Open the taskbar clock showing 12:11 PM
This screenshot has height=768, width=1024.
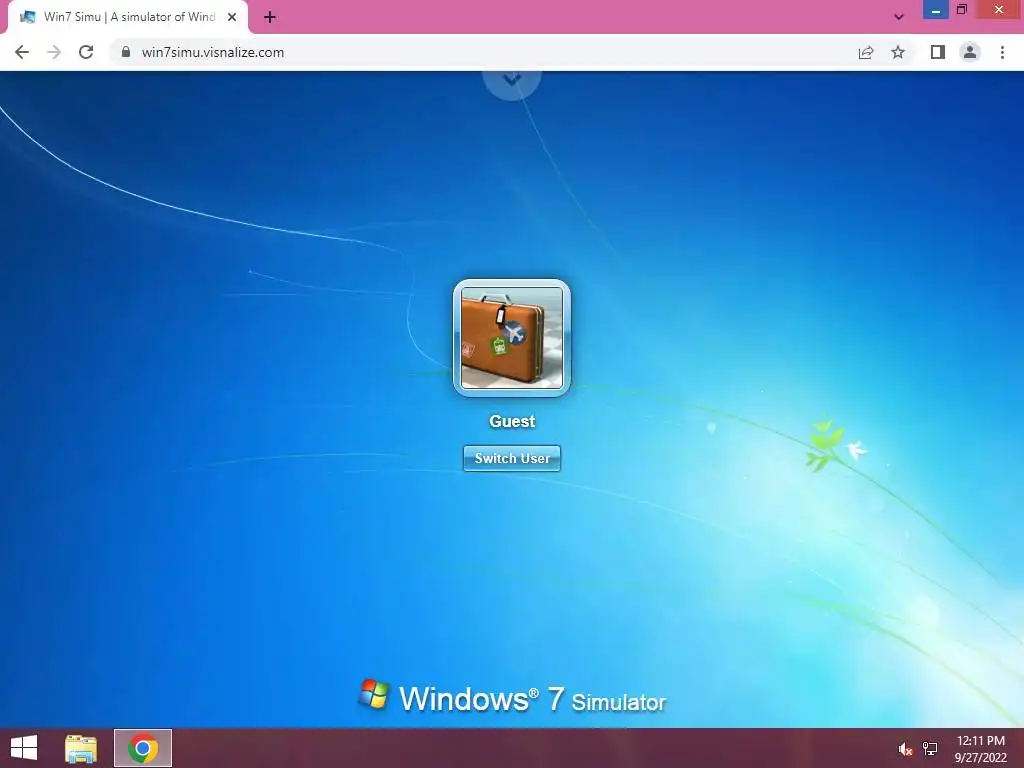click(980, 749)
